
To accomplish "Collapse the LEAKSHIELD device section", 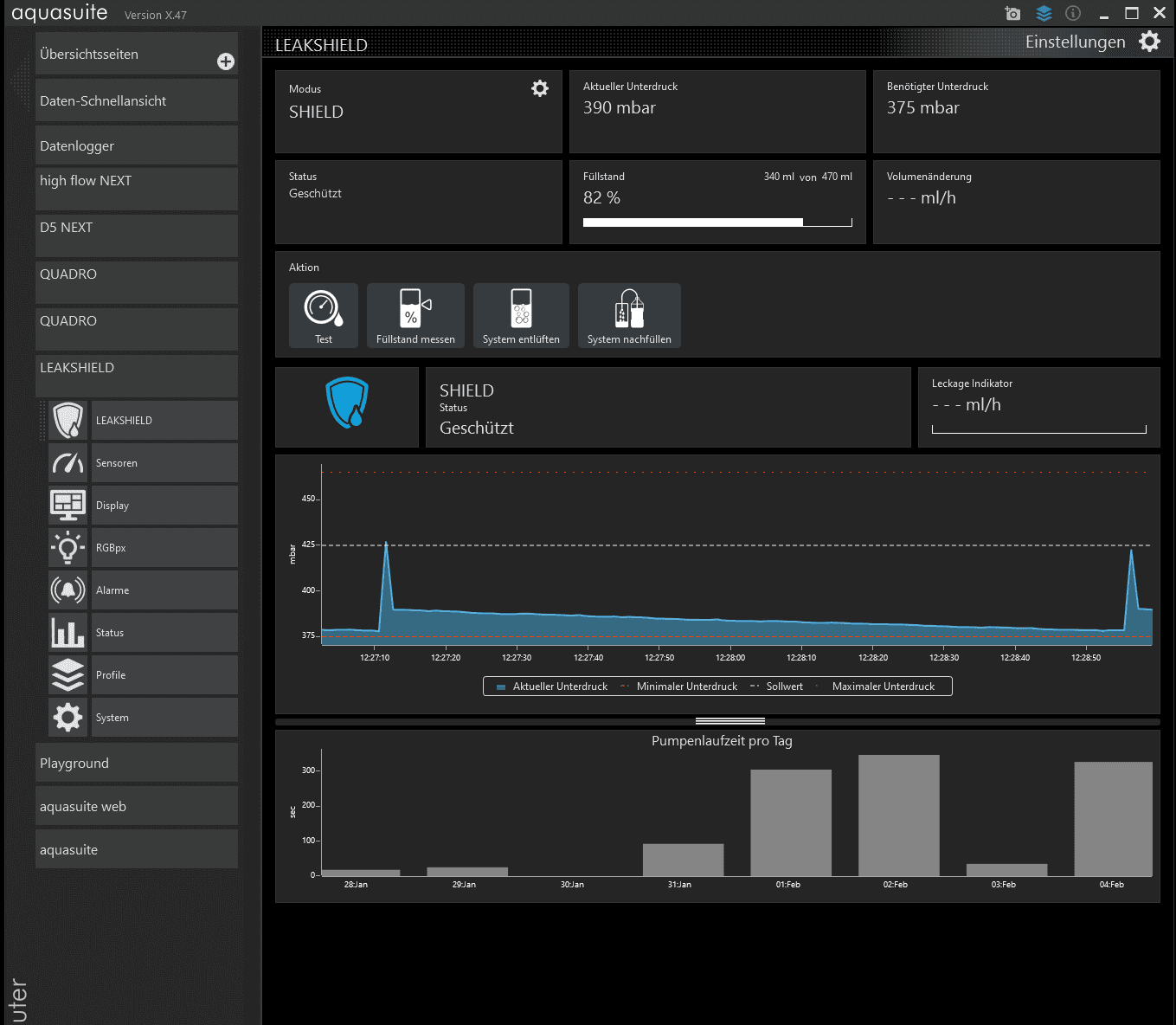I will coord(137,376).
